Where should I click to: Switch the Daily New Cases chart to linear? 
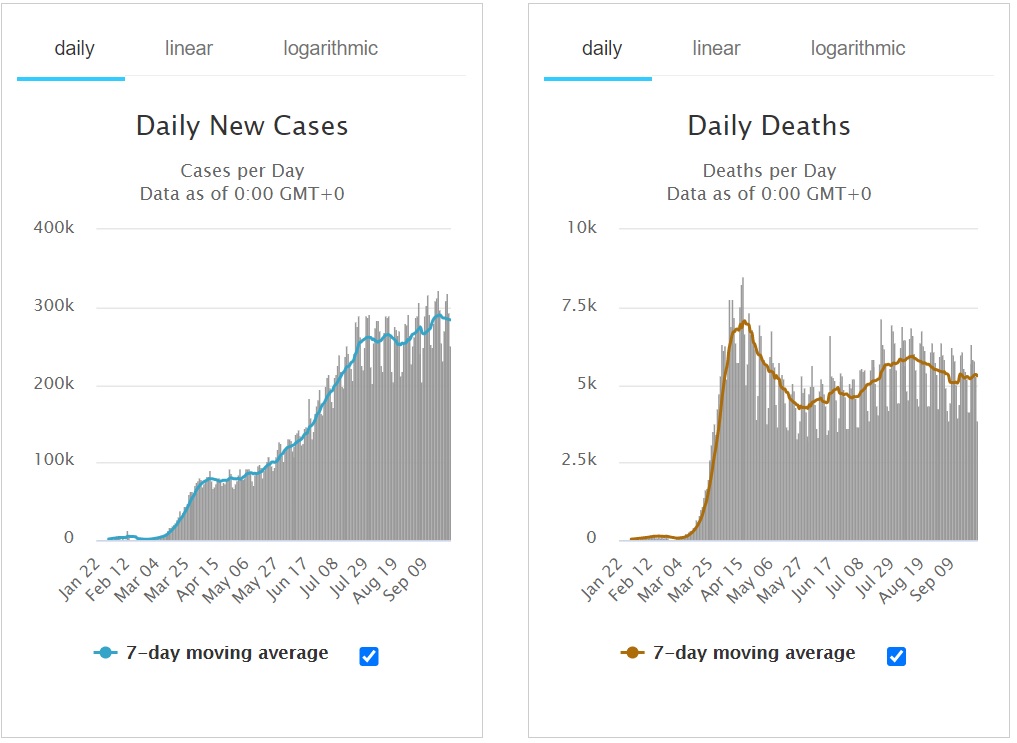tap(189, 49)
